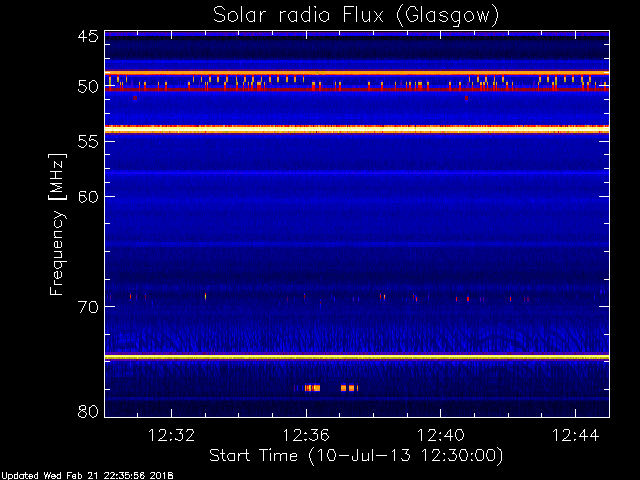Click the "Start Time (10-Jul-13 12:30:00)" label

click(x=356, y=456)
